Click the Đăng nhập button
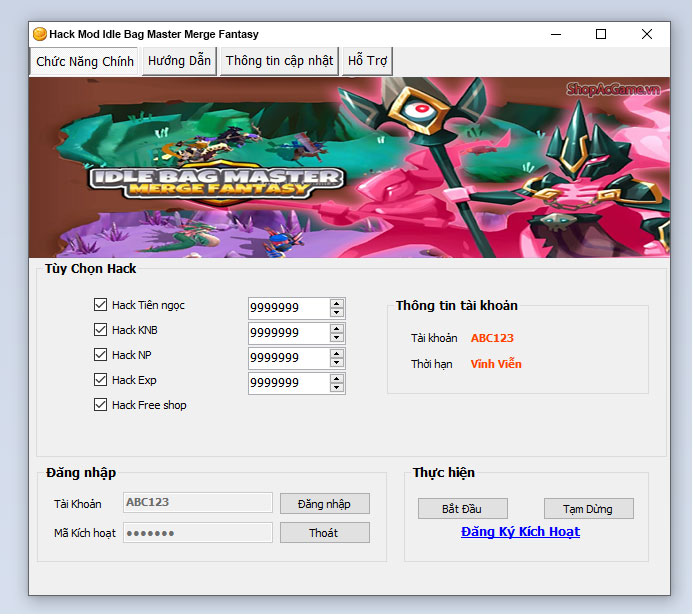The width and height of the screenshot is (693, 616). click(324, 504)
